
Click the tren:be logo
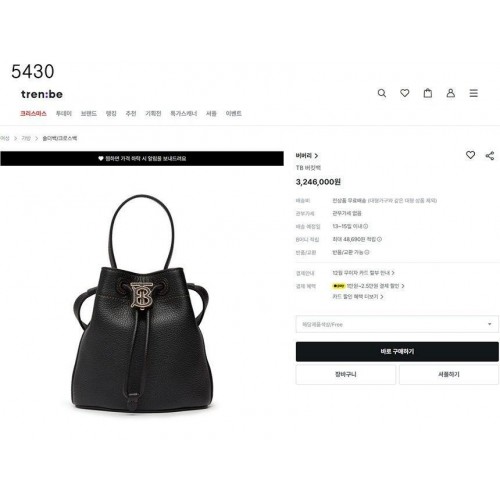click(42, 94)
